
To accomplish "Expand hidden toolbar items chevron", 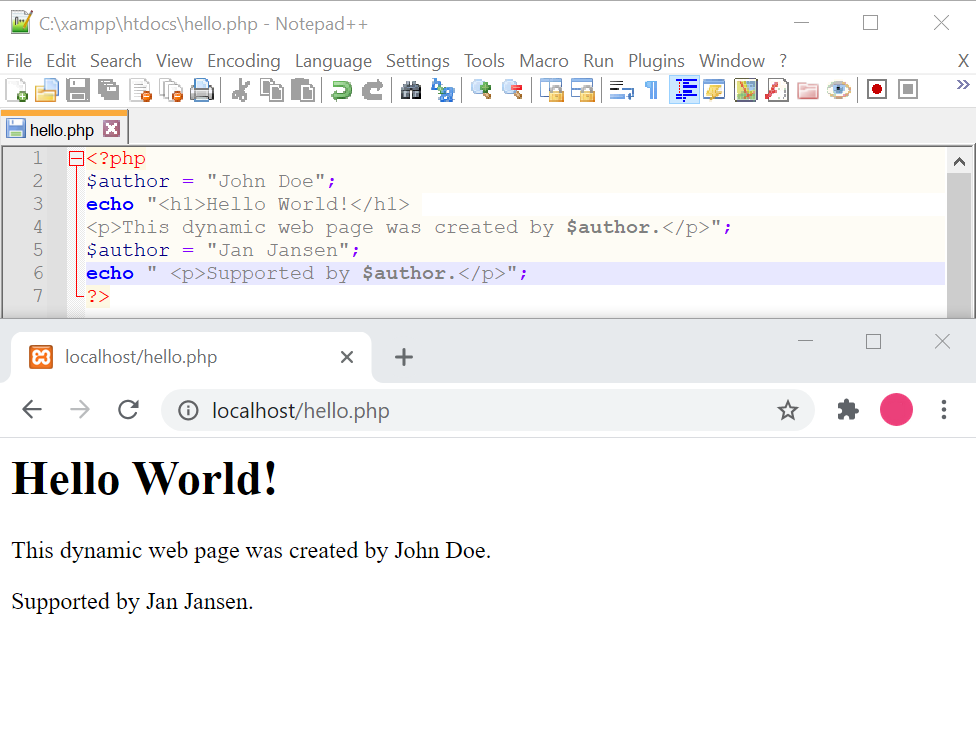I will click(x=963, y=86).
